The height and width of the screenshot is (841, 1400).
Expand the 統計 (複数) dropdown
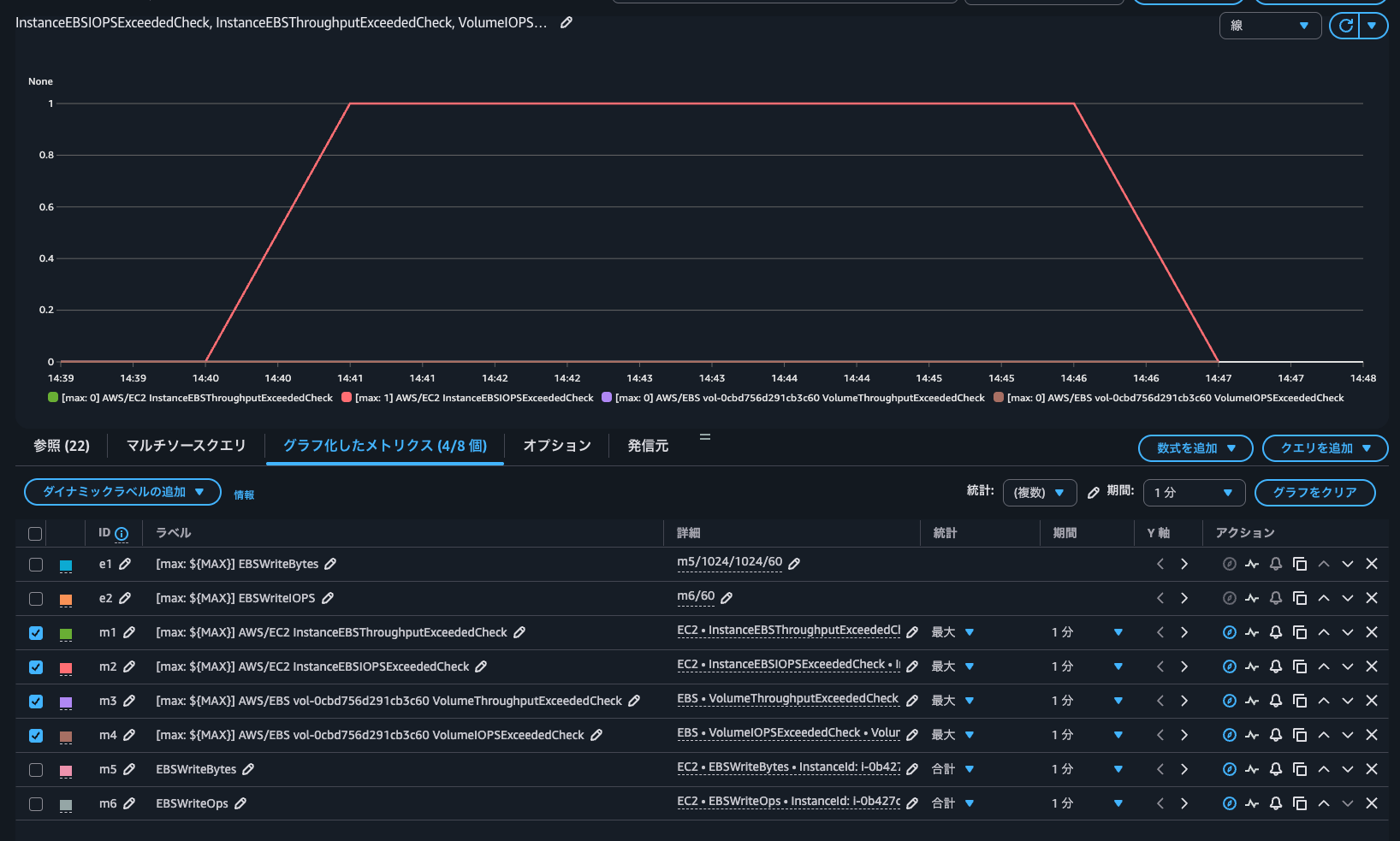coord(1039,493)
